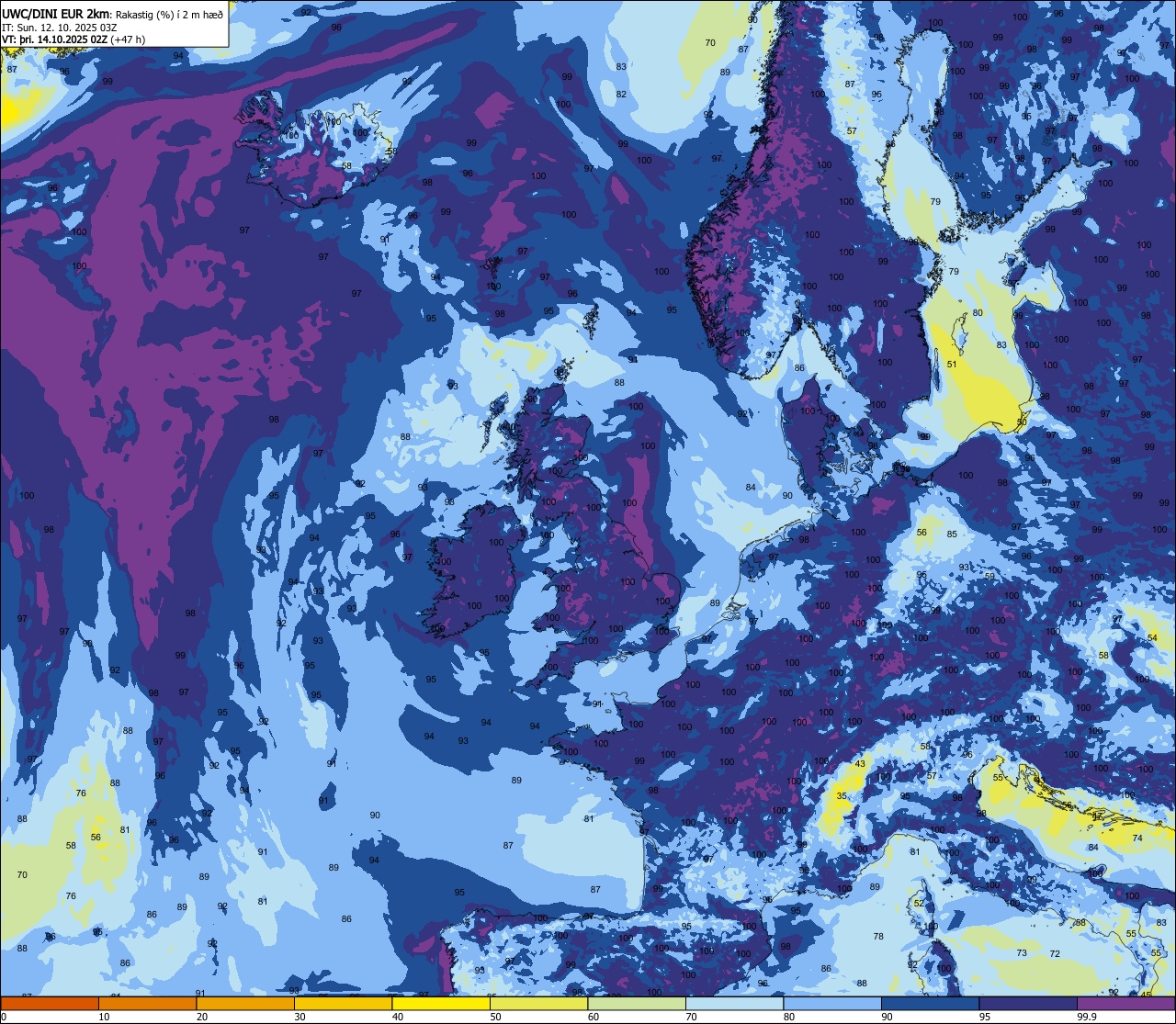Click the '78' humidity value in the Mediterranean
The image size is (1176, 1024).
pyautogui.click(x=878, y=937)
